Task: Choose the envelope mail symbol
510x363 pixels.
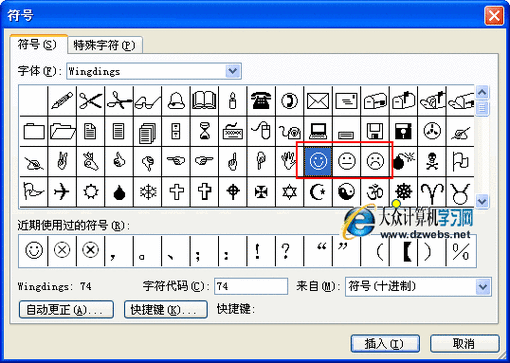Action: pos(318,100)
